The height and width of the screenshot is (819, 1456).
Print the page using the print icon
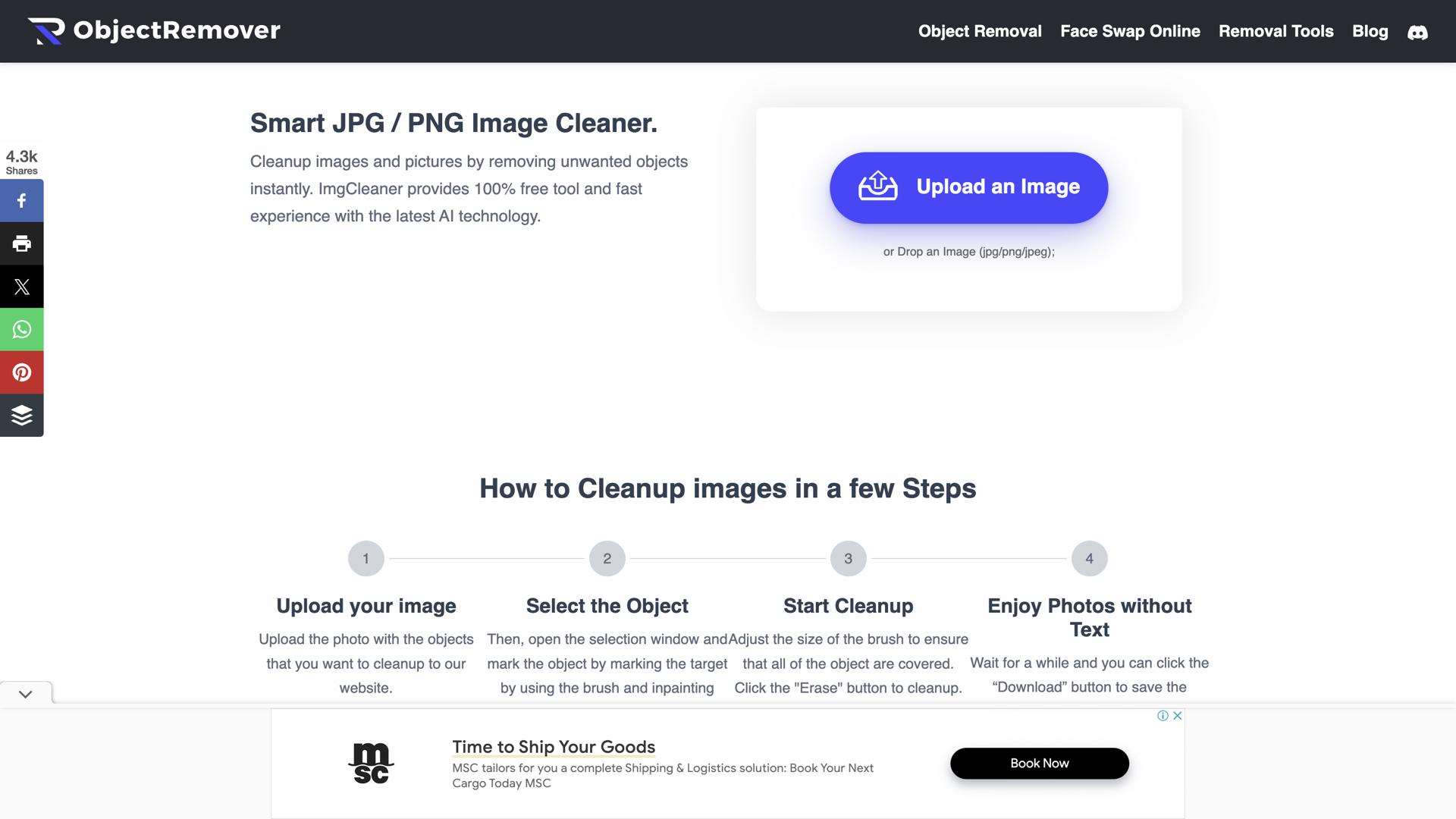(x=21, y=243)
